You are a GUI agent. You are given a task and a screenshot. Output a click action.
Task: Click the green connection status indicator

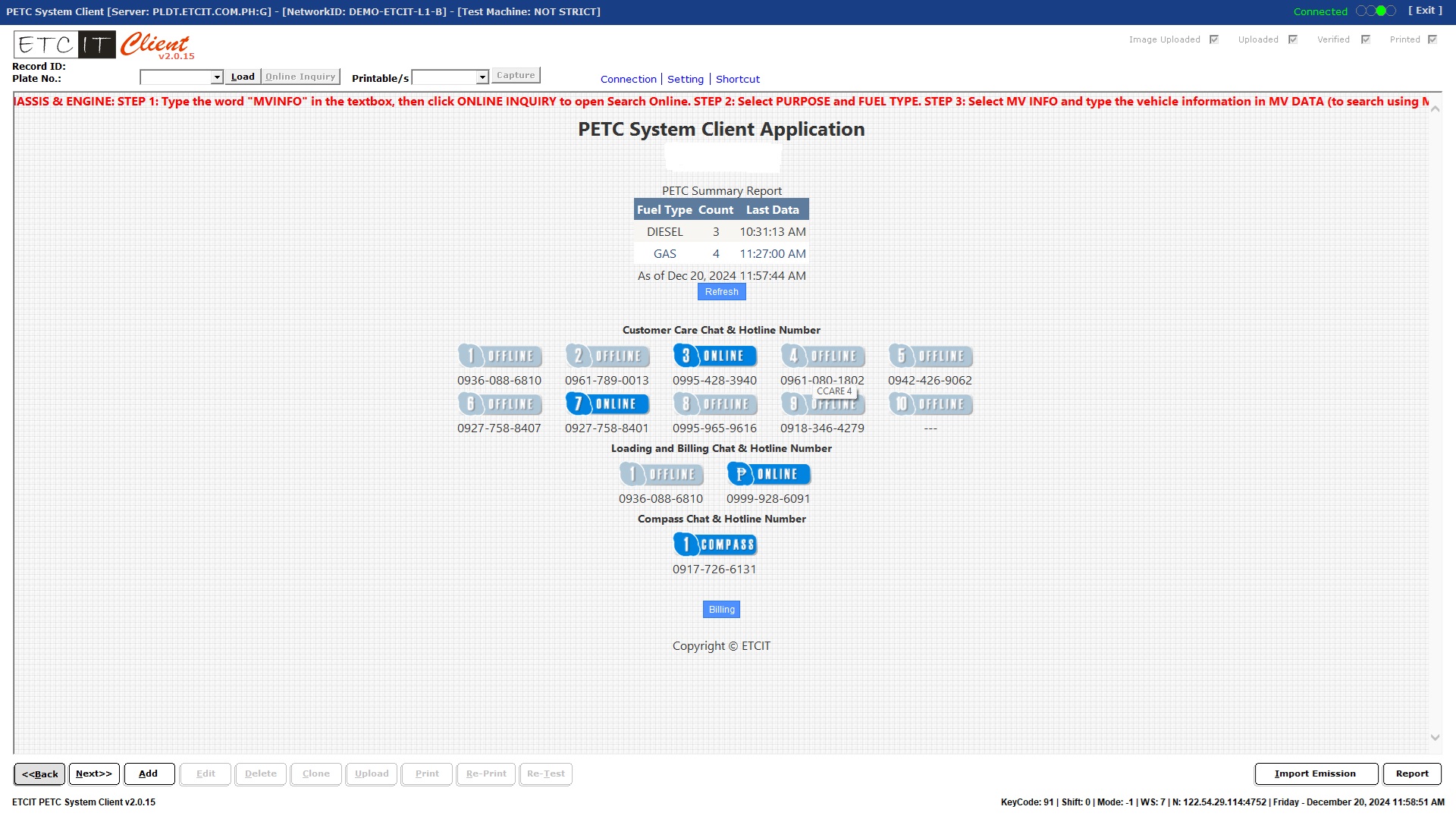click(x=1381, y=11)
